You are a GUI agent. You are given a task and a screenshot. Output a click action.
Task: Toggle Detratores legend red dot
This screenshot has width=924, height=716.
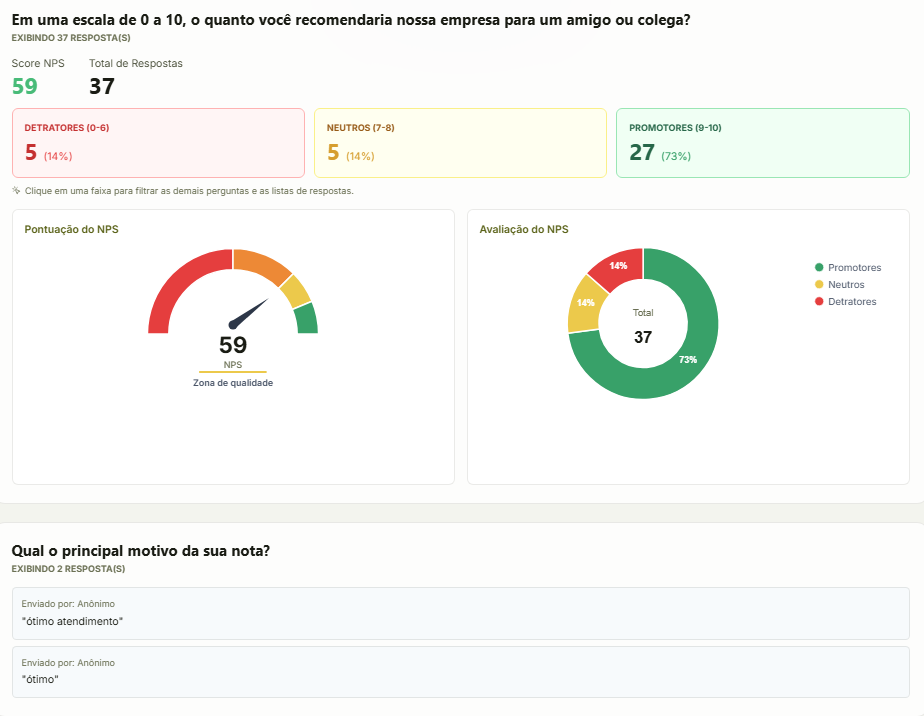tap(819, 302)
